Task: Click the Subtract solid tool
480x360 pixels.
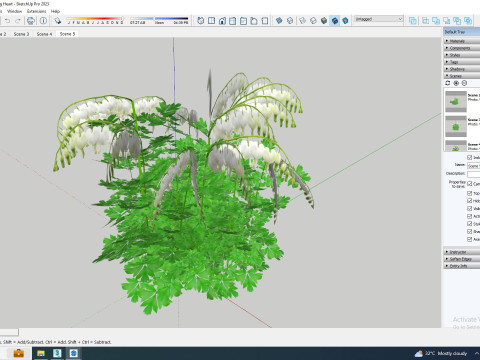Action: tap(446, 21)
